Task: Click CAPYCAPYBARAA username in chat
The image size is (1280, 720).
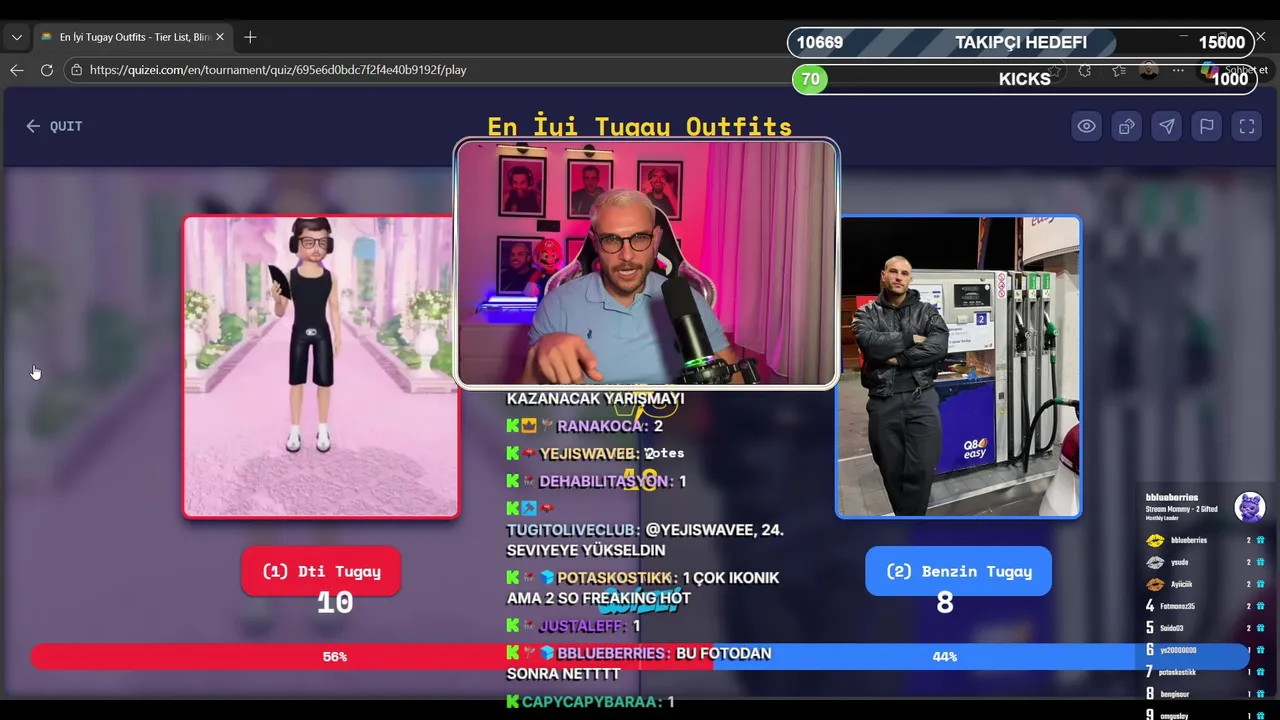Action: click(589, 702)
